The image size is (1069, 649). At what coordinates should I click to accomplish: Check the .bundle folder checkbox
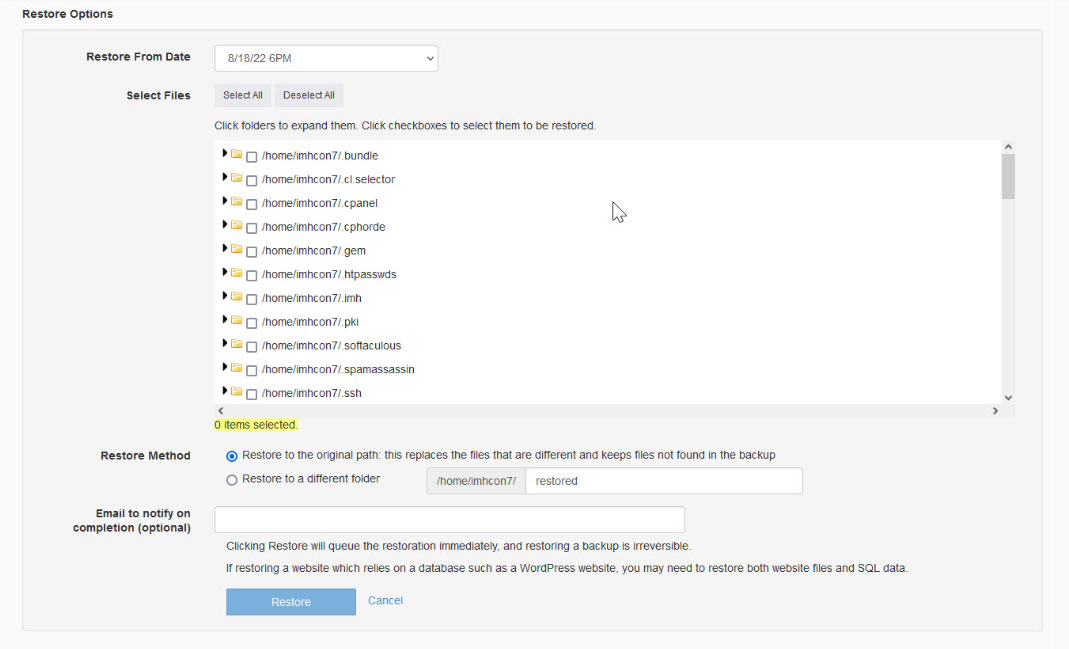(x=252, y=157)
